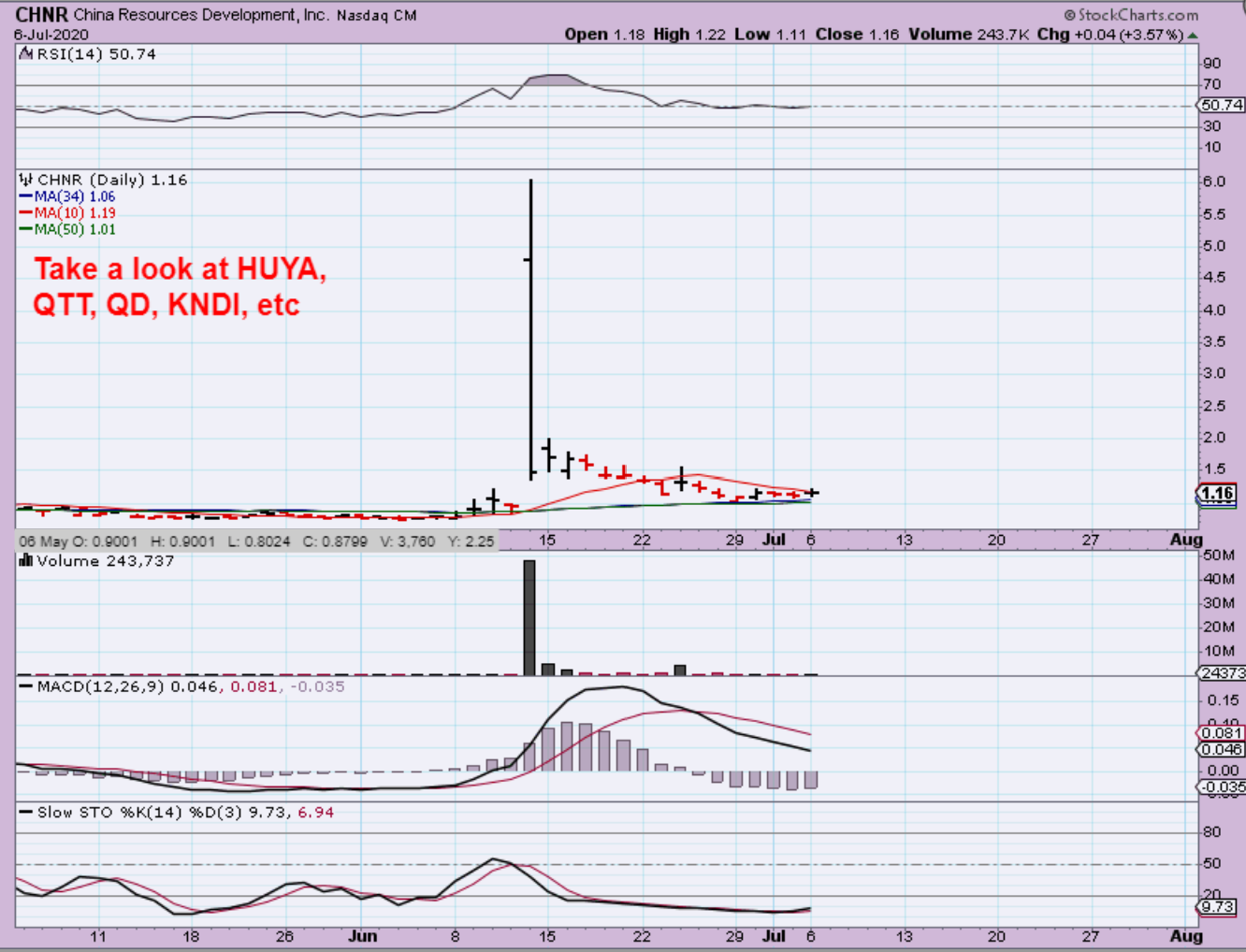The image size is (1246, 952).
Task: Click the 0.15 level on the MACD axis
Action: pos(1224,700)
